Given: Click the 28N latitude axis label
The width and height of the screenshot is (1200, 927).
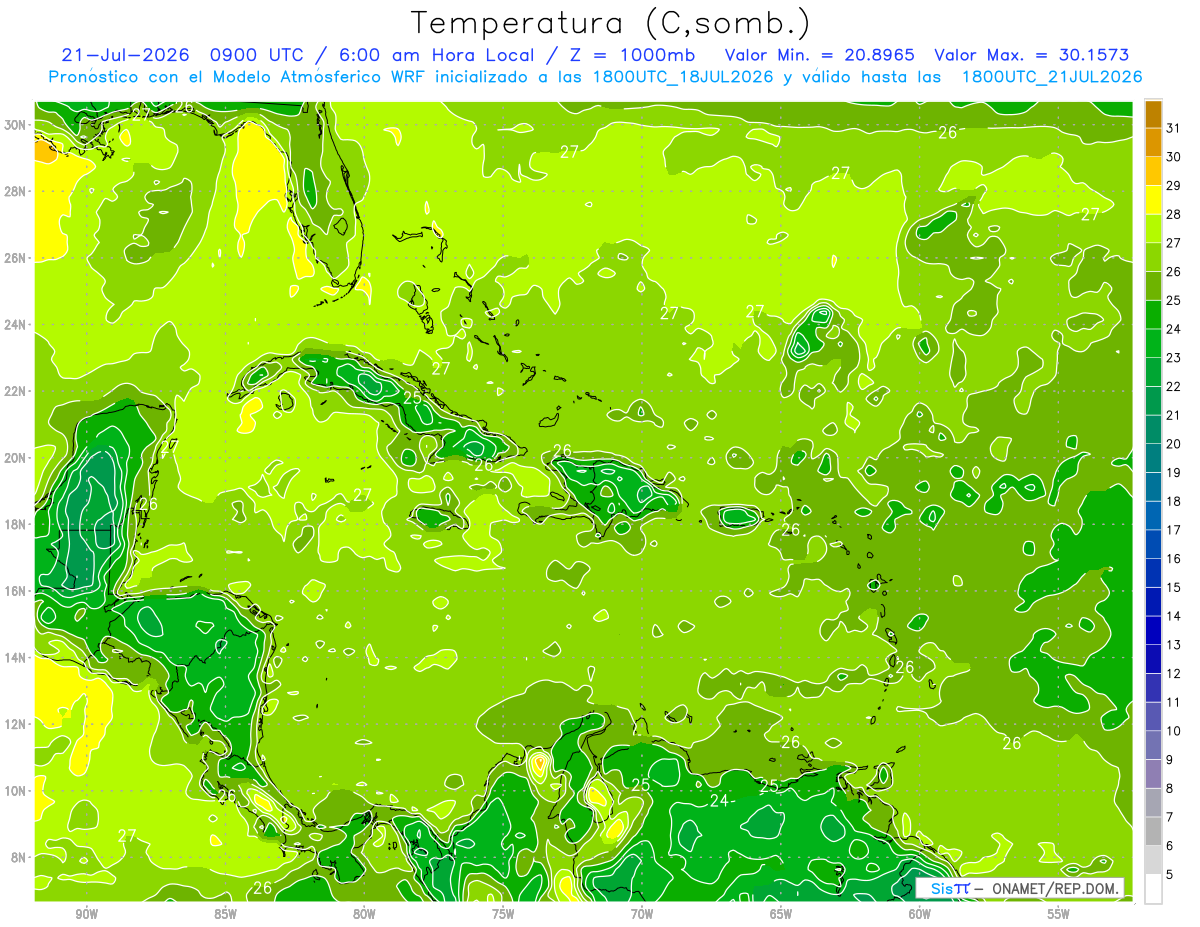Looking at the screenshot, I should [x=15, y=191].
